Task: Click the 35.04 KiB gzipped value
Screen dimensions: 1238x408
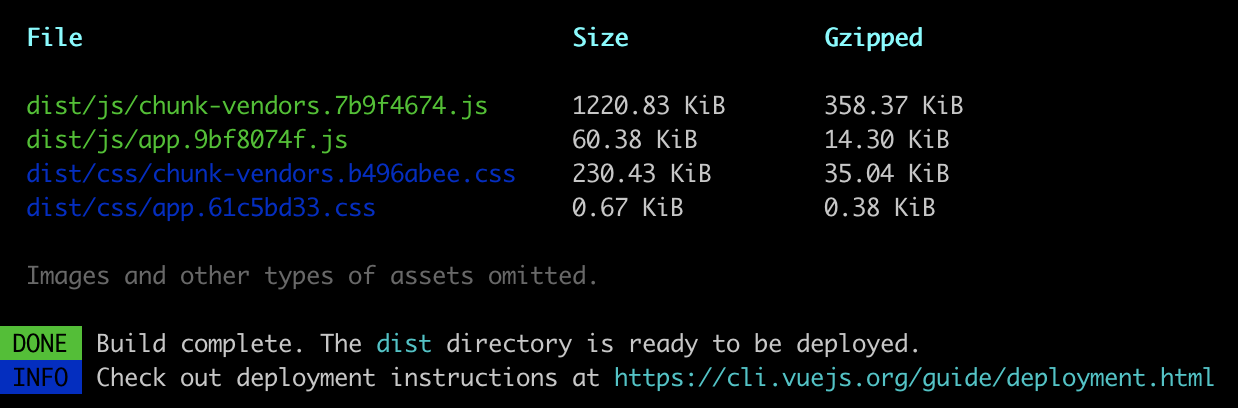Action: (x=886, y=173)
